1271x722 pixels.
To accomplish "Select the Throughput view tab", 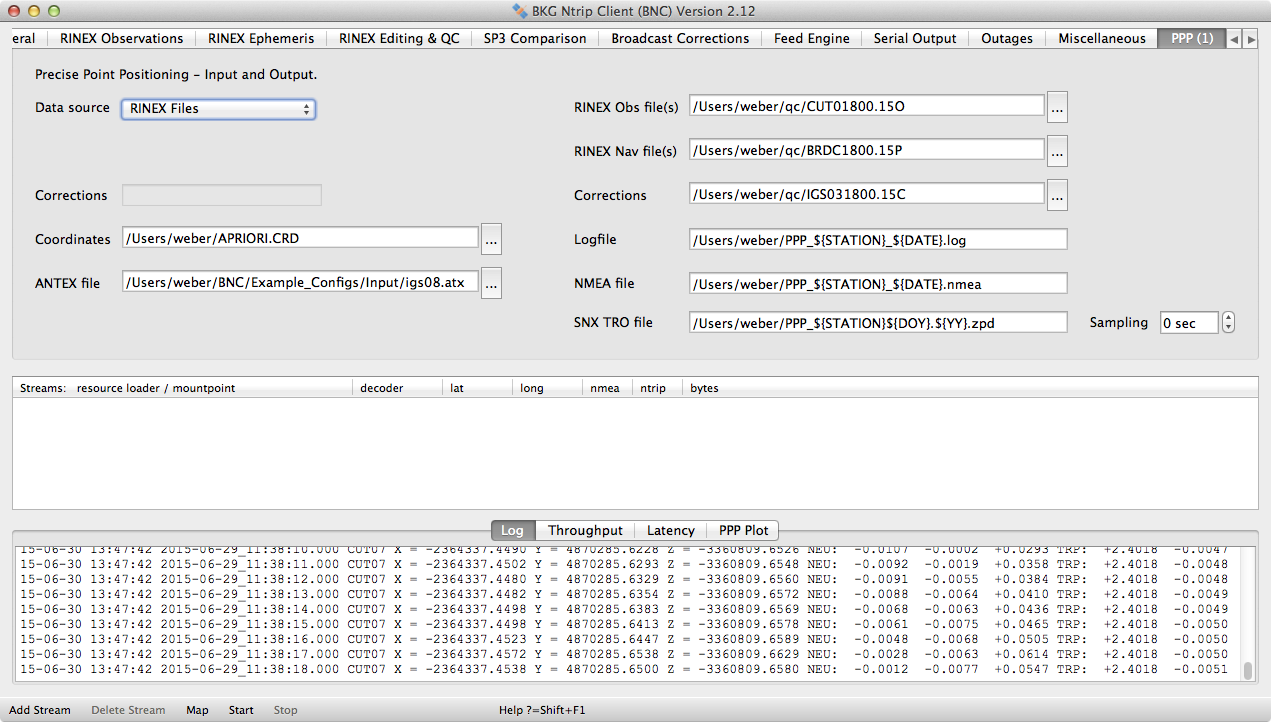I will (585, 531).
